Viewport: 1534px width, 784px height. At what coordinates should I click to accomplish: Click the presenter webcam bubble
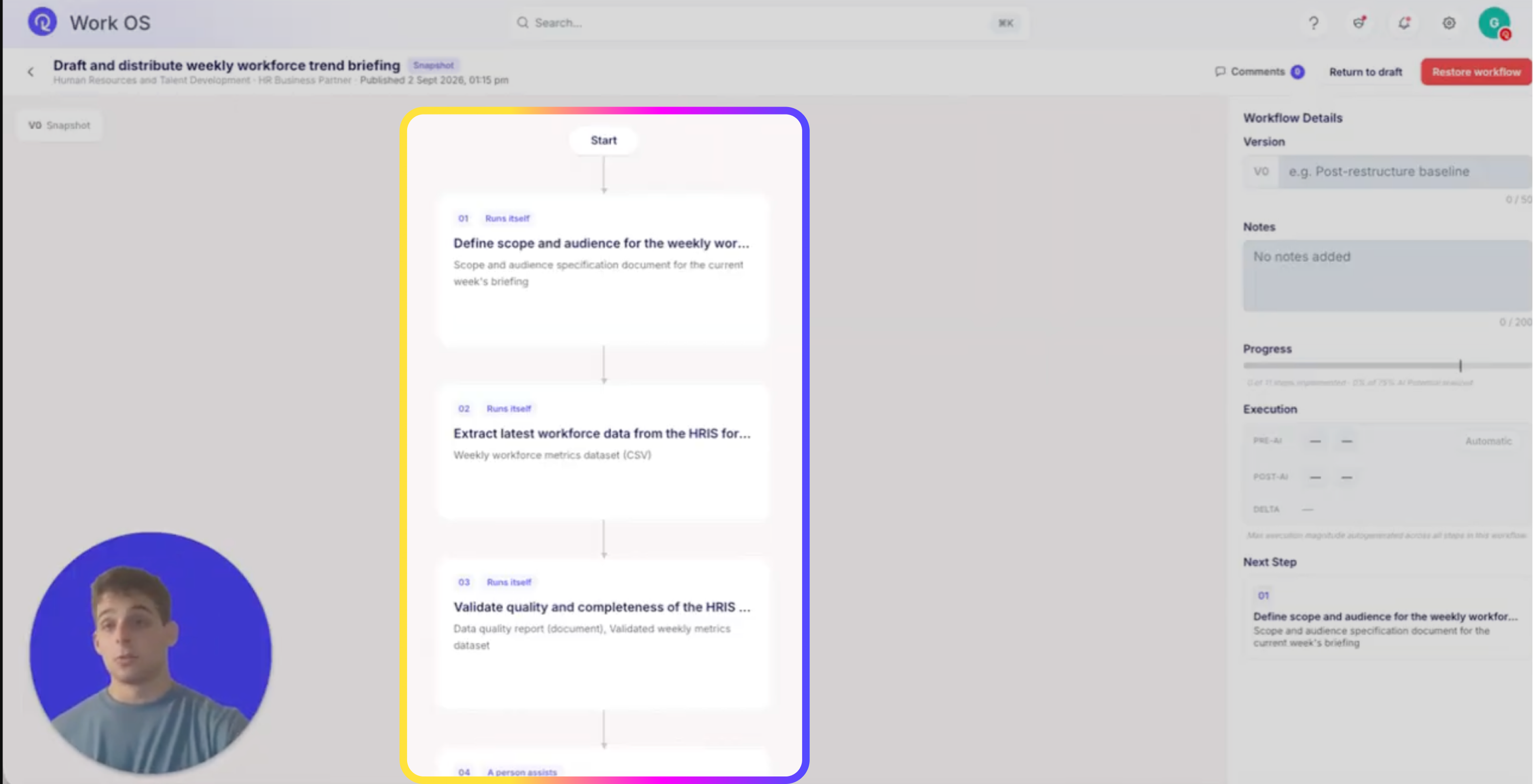click(151, 653)
